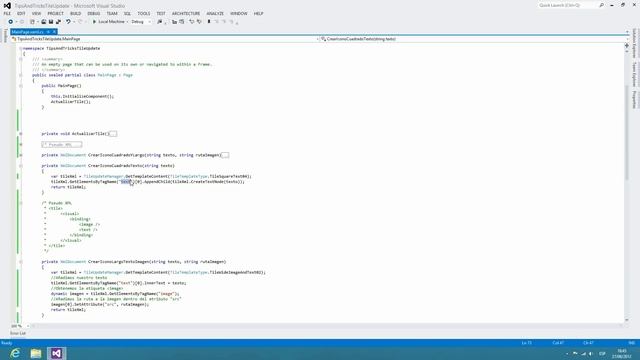Click the volume icon in system tray
640x360 pixels.
pos(591,353)
